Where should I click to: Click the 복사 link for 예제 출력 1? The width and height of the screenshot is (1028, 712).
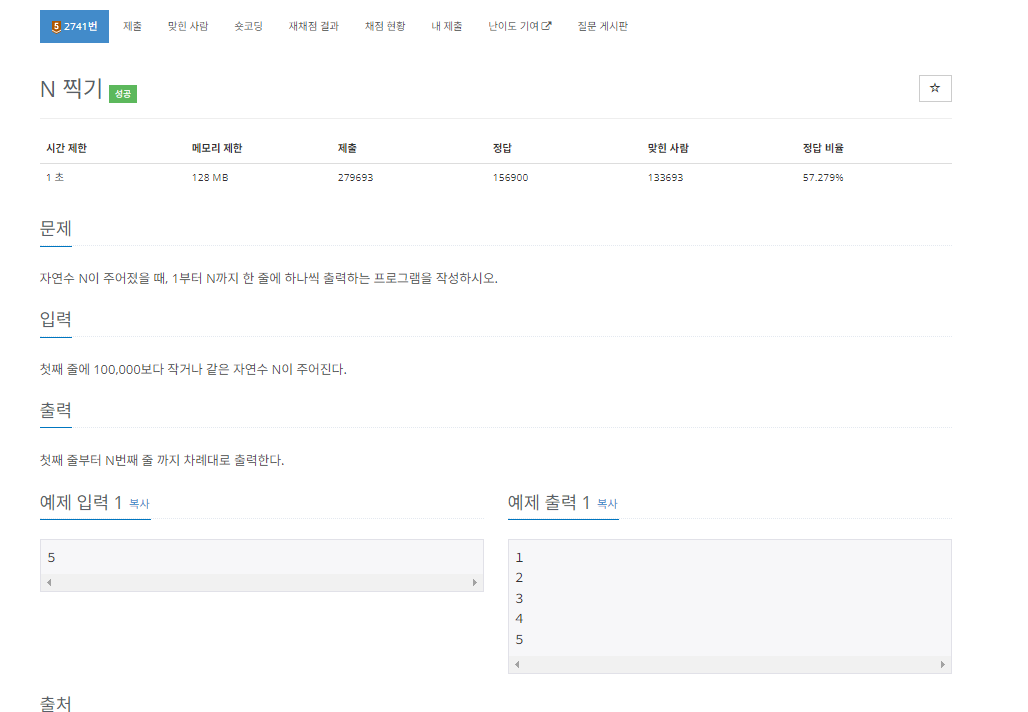(607, 504)
